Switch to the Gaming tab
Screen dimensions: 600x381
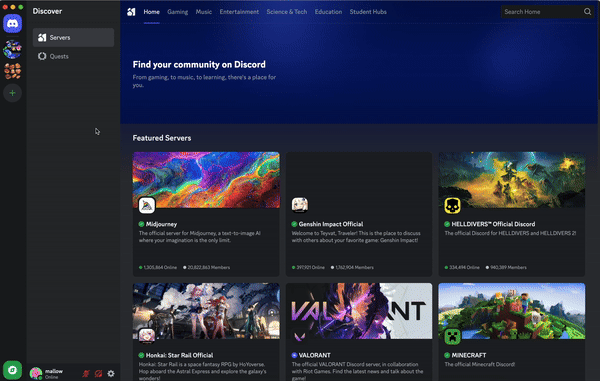(x=178, y=12)
